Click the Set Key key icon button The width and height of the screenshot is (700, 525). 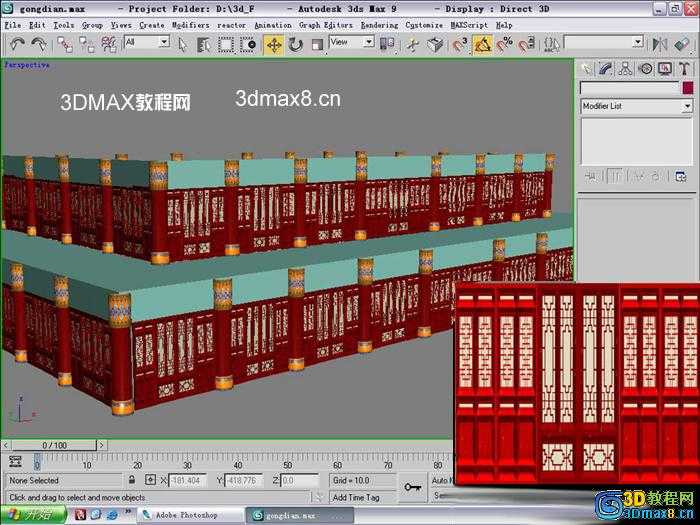click(x=412, y=488)
